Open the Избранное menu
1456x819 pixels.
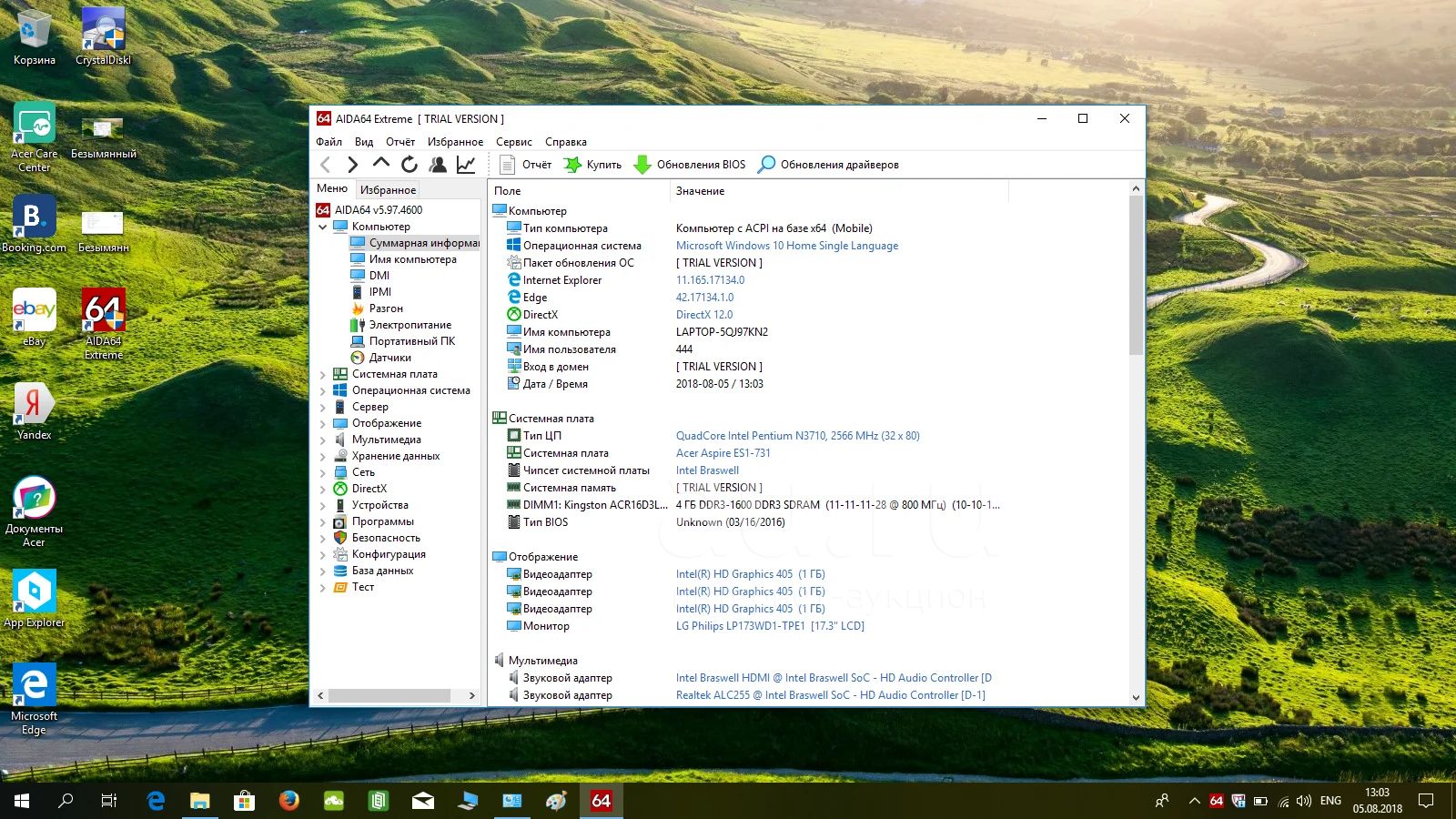[x=455, y=142]
